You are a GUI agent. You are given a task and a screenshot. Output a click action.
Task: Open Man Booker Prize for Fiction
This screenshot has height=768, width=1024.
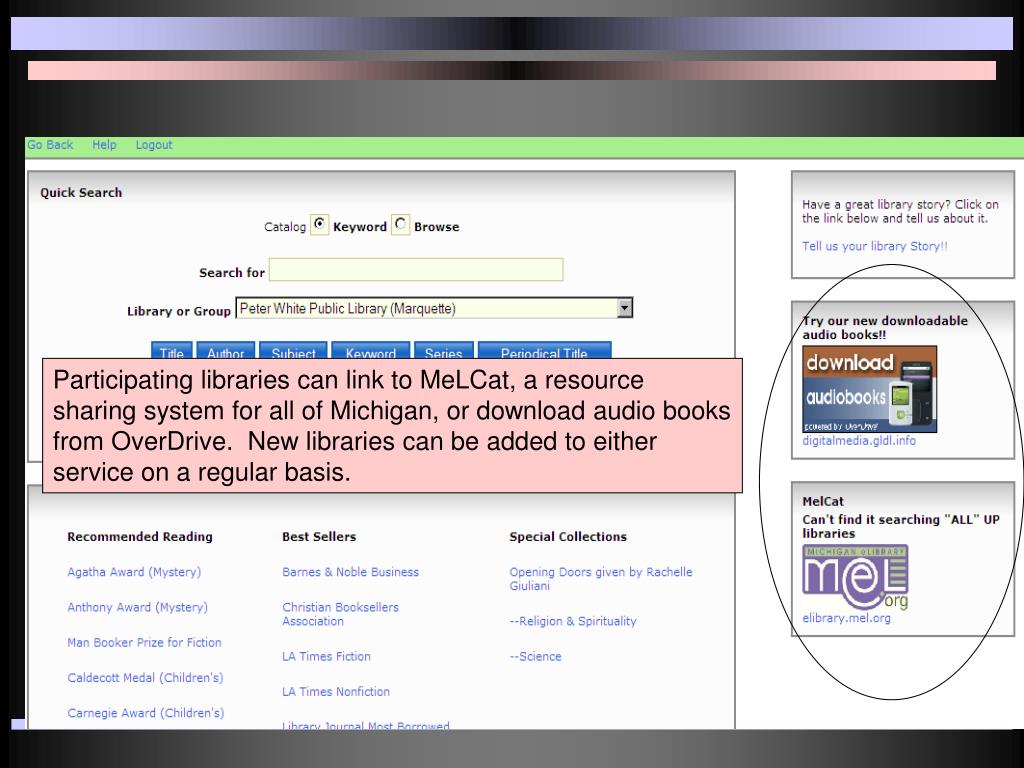tap(144, 643)
